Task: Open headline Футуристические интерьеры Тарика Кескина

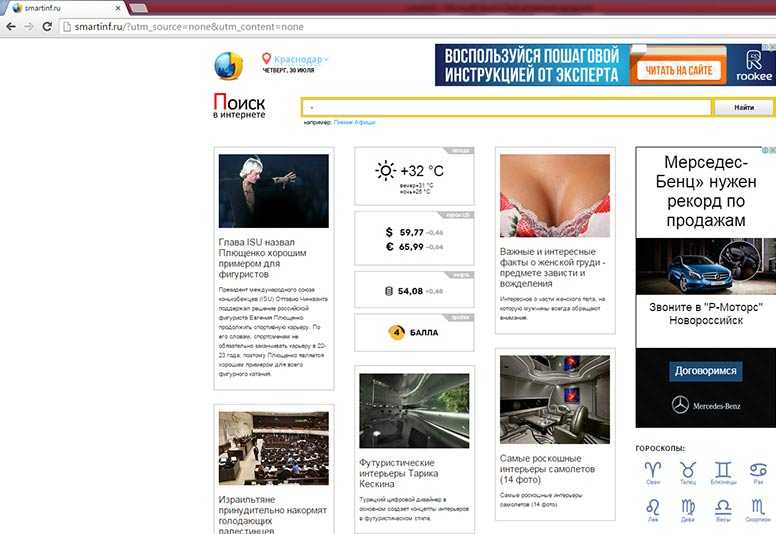Action: (x=399, y=473)
